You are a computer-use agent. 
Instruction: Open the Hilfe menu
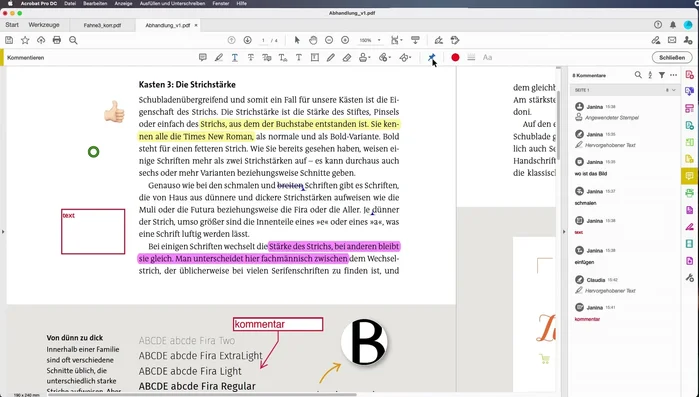[242, 3]
